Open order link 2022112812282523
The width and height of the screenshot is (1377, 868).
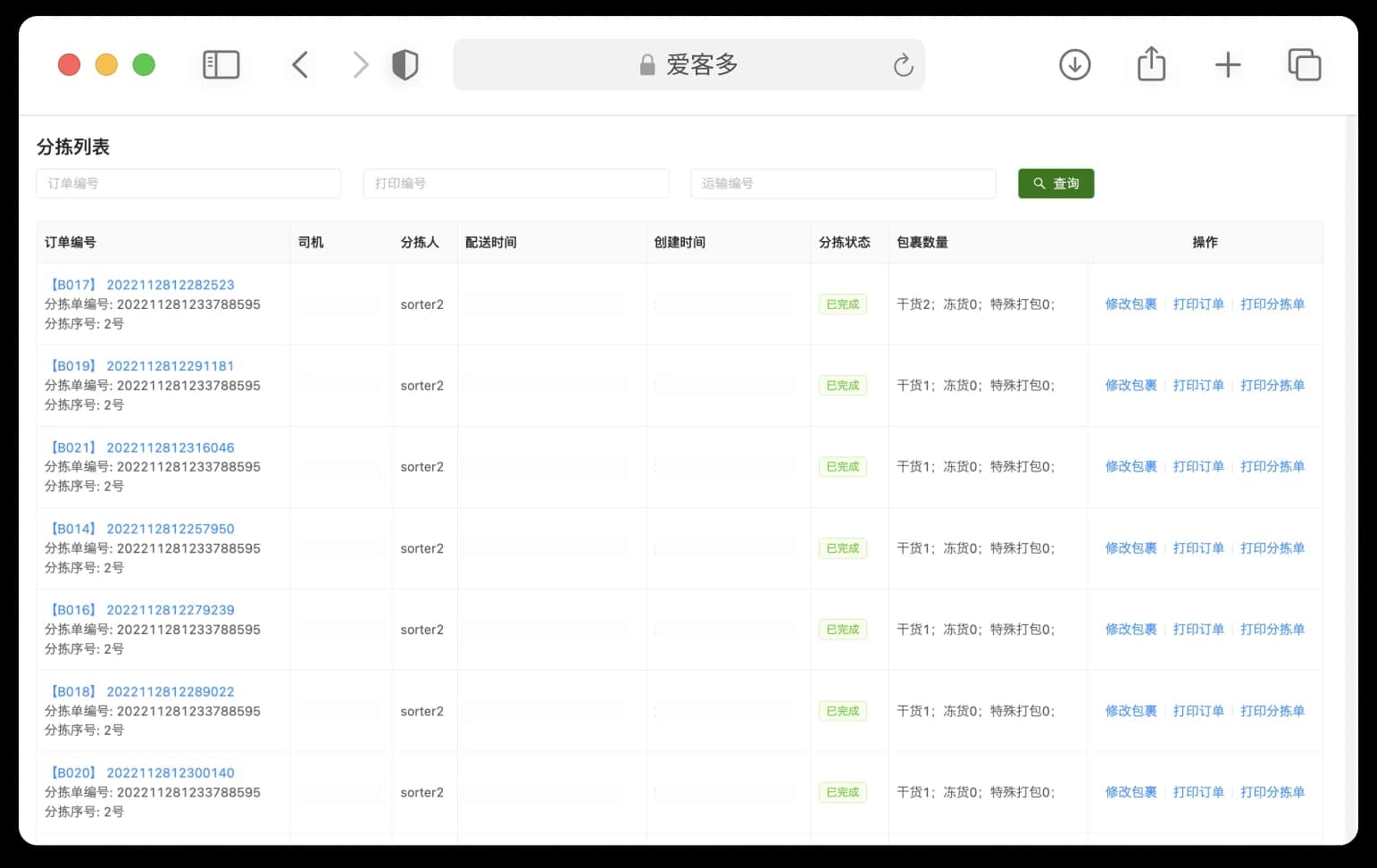point(171,285)
